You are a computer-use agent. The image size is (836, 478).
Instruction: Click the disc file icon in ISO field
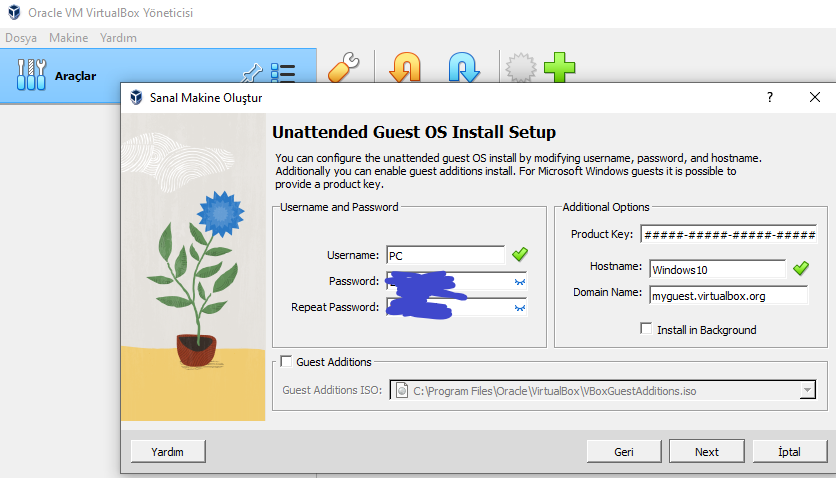pyautogui.click(x=402, y=391)
